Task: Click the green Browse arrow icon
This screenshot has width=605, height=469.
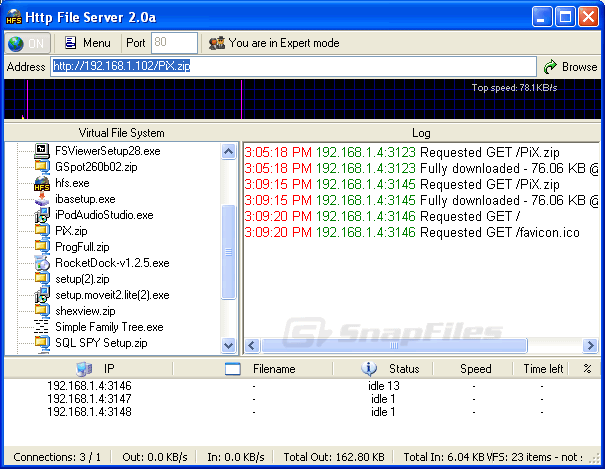Action: click(550, 67)
